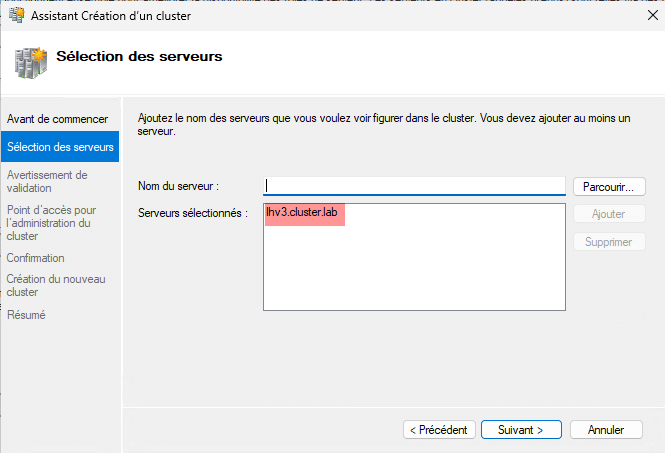The height and width of the screenshot is (453, 665).
Task: Select the 'Résumé' step
Action: click(26, 315)
